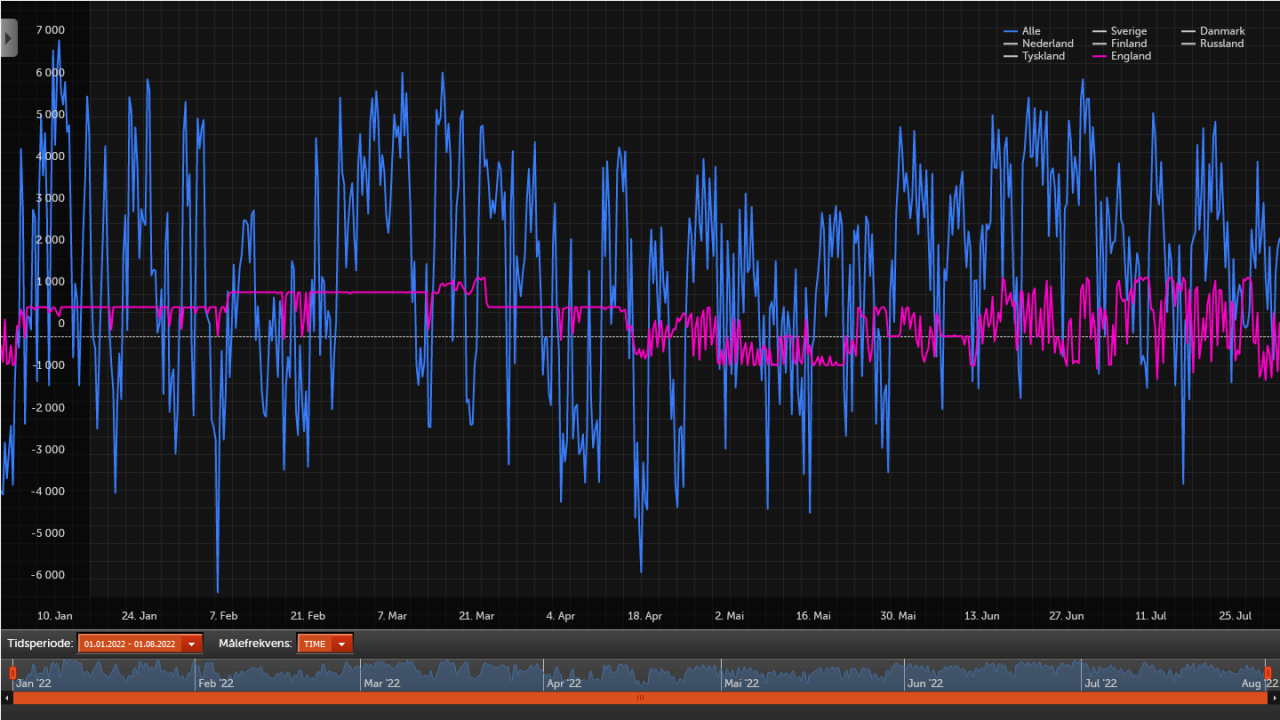Click the Tidsperiode dropdown arrow button

coord(192,644)
